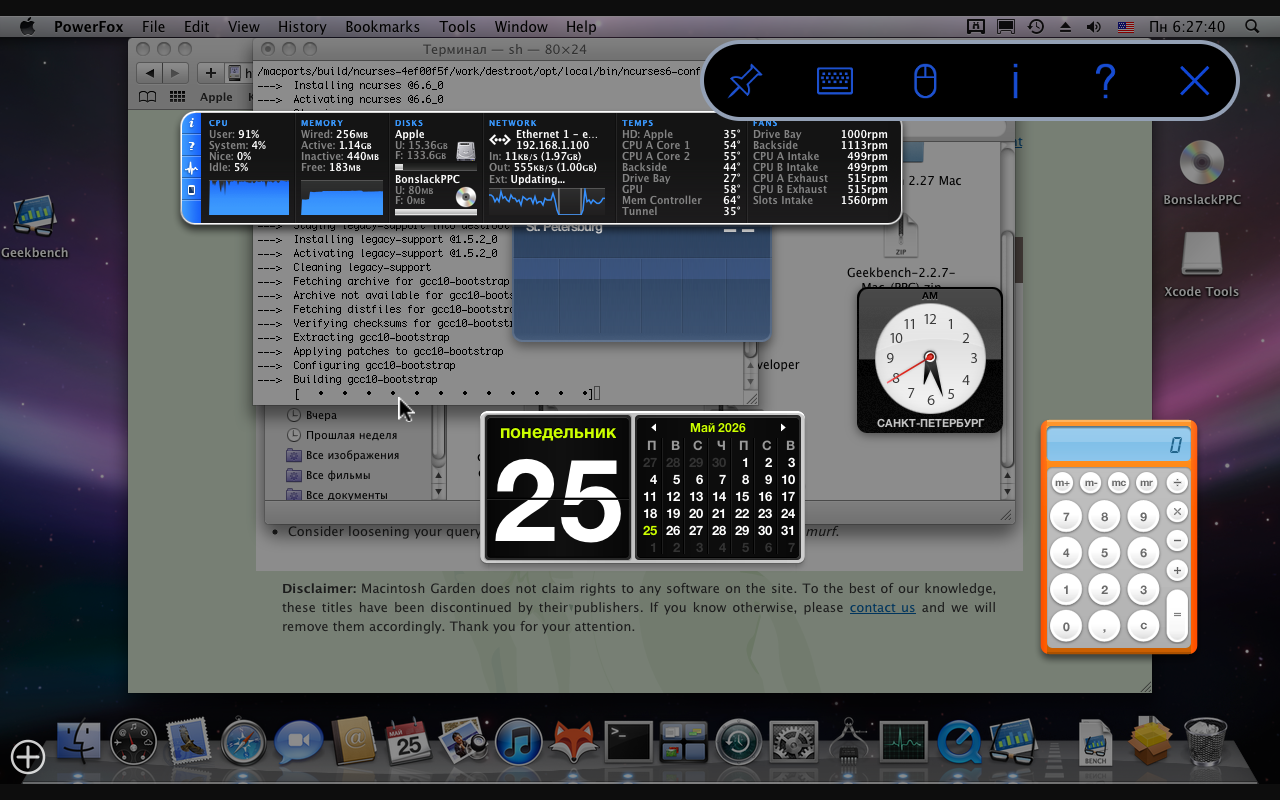Open Spaces from the Dock
Image resolution: width=1280 pixels, height=800 pixels.
click(683, 744)
